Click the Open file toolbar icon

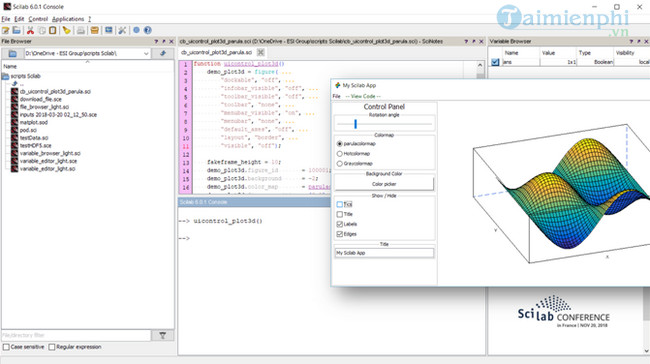[17, 30]
